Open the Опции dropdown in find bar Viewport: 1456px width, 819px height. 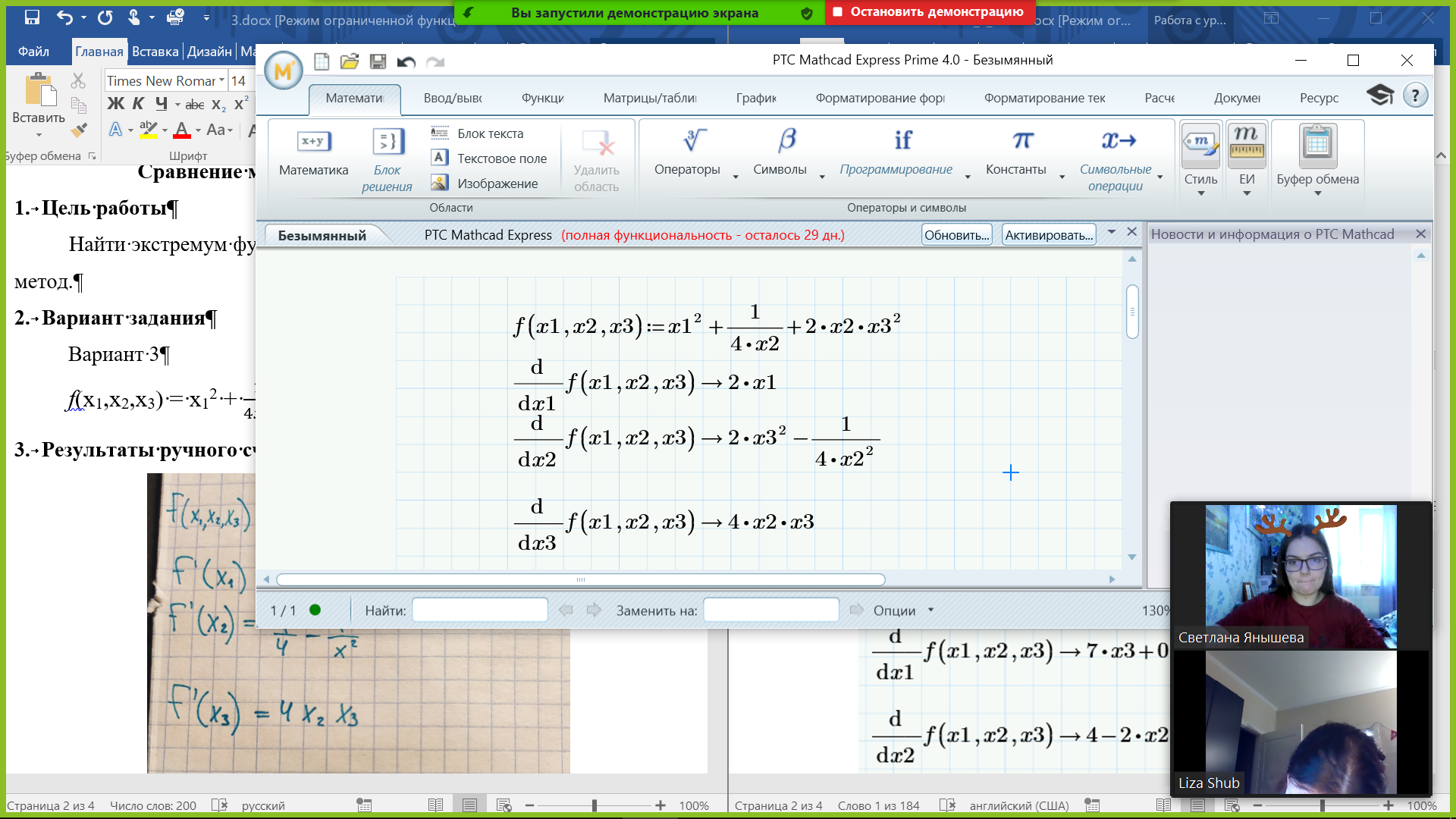click(x=902, y=610)
